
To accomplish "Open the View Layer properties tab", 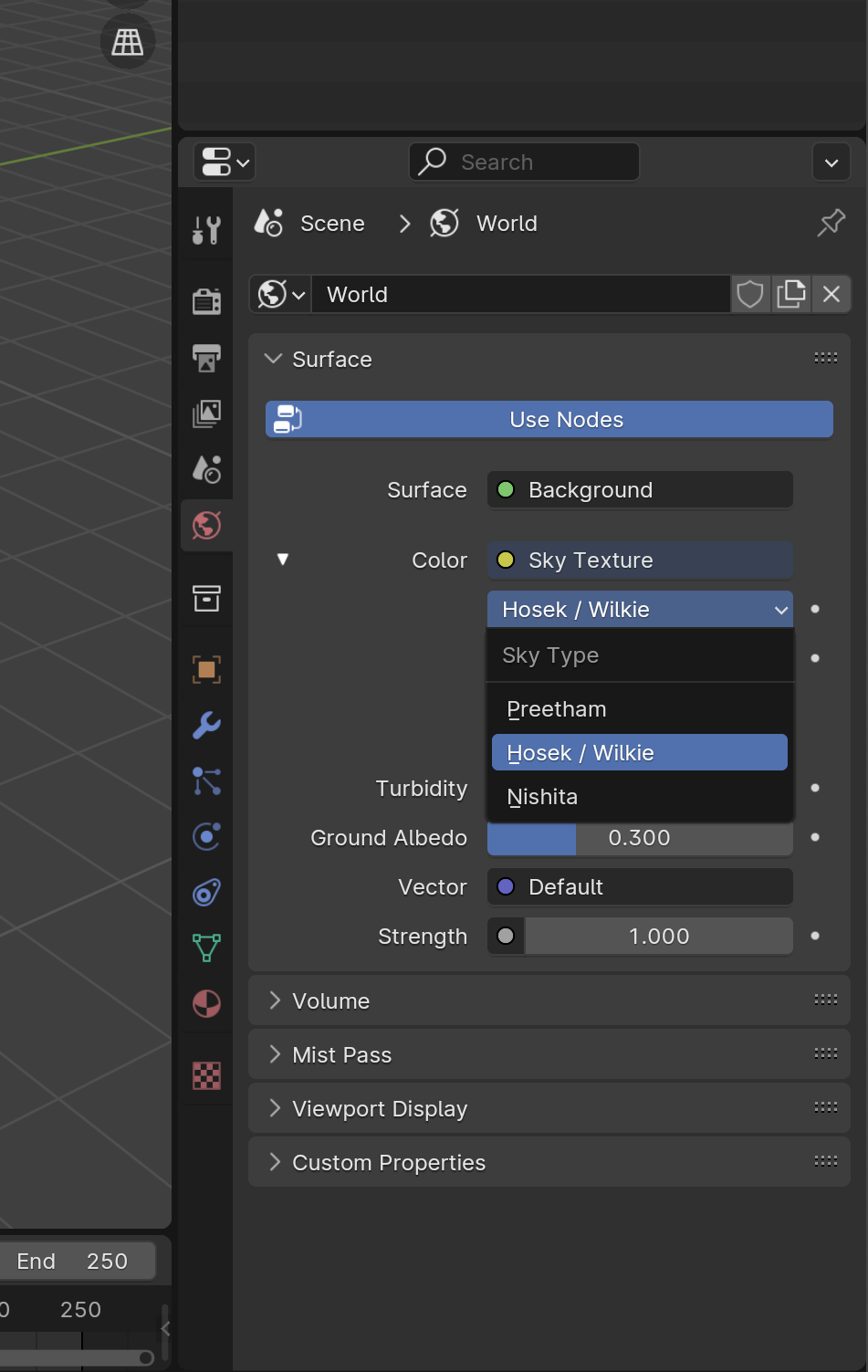I will 206,414.
